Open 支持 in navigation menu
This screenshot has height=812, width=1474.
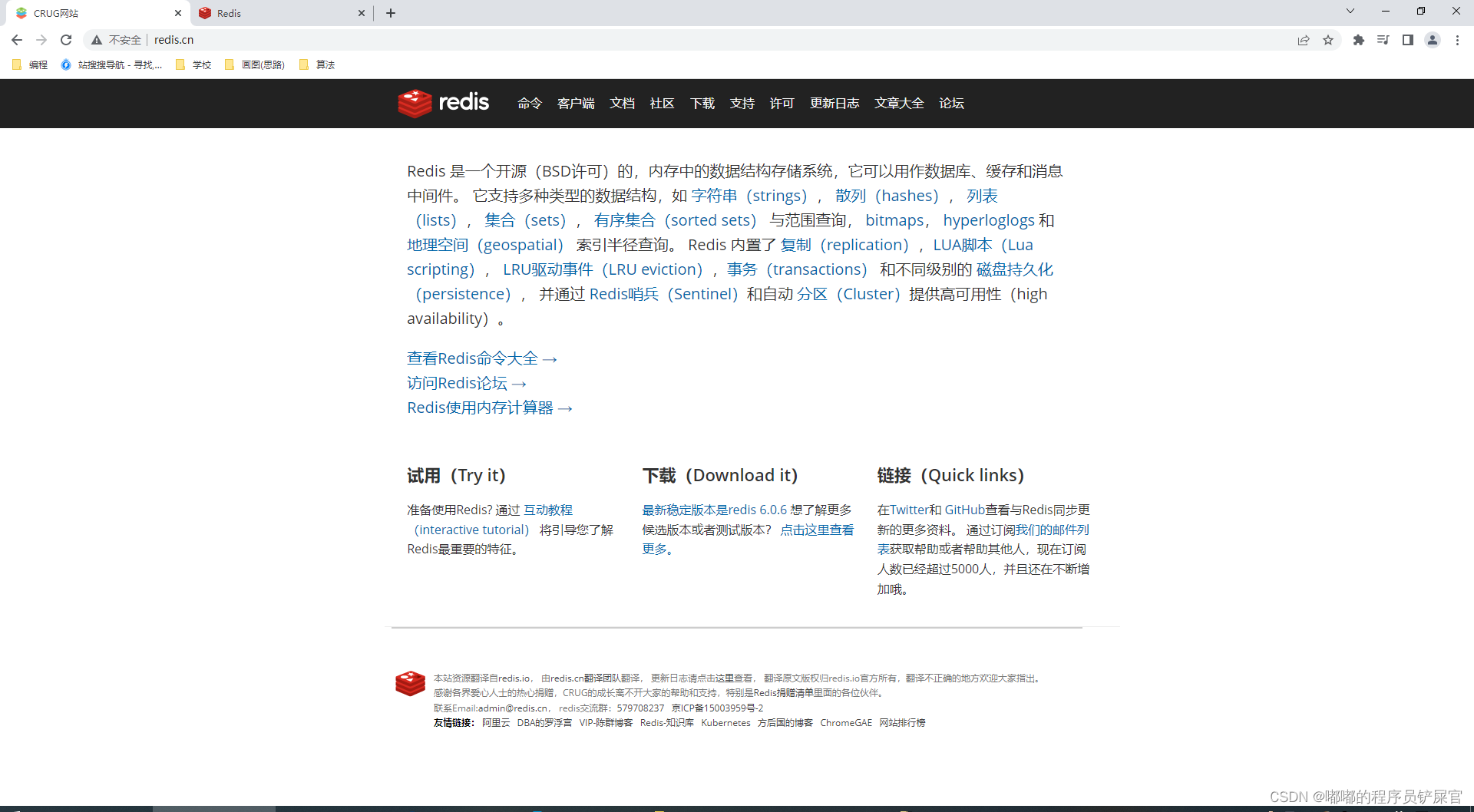pos(742,104)
